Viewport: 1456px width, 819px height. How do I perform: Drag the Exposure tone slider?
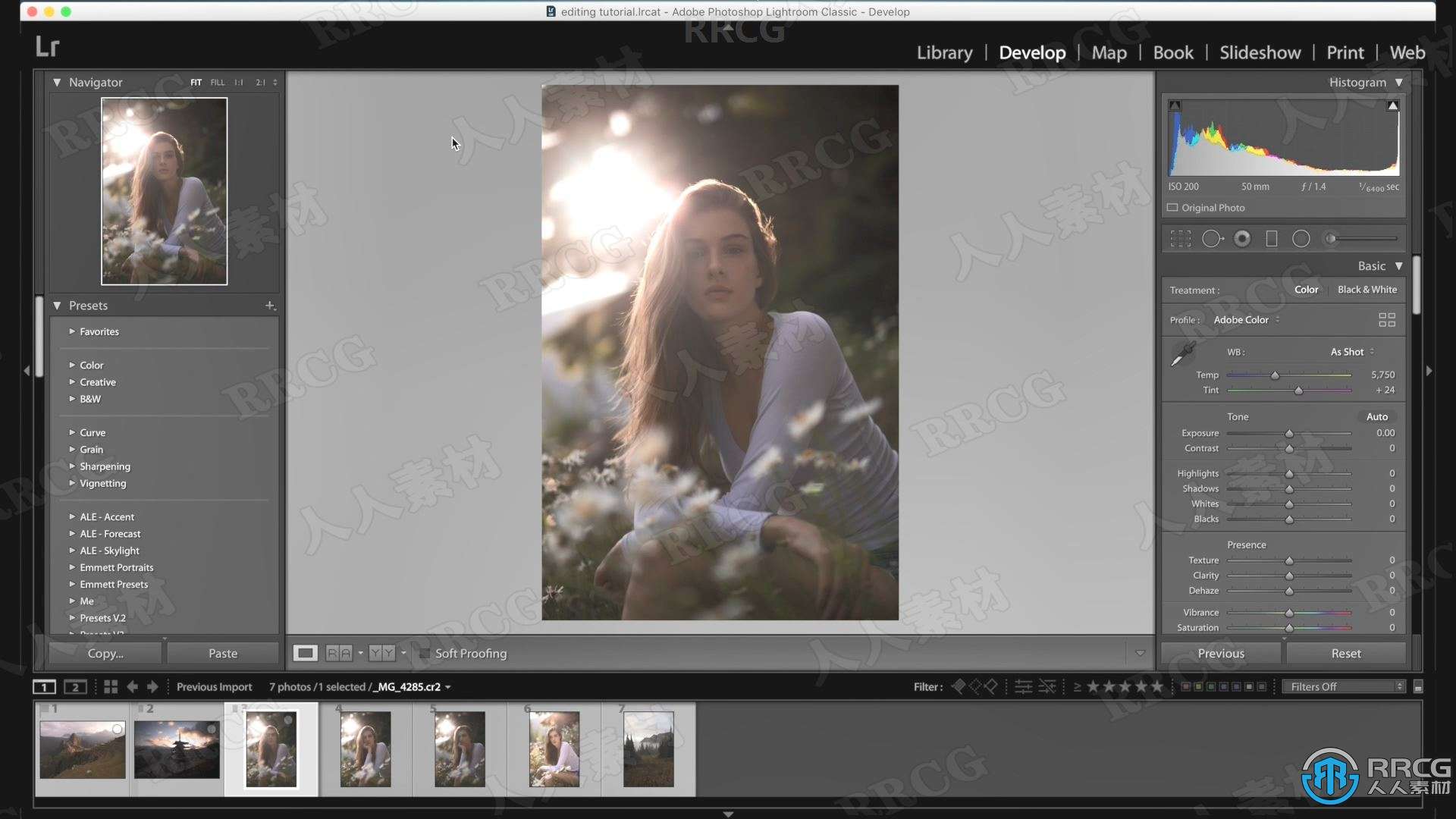tap(1289, 432)
